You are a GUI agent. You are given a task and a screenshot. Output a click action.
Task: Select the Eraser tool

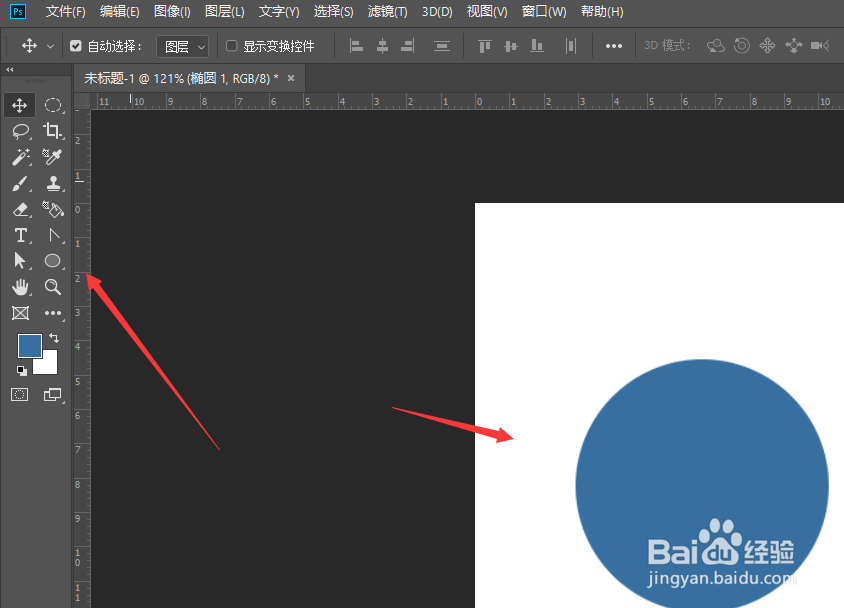click(20, 209)
